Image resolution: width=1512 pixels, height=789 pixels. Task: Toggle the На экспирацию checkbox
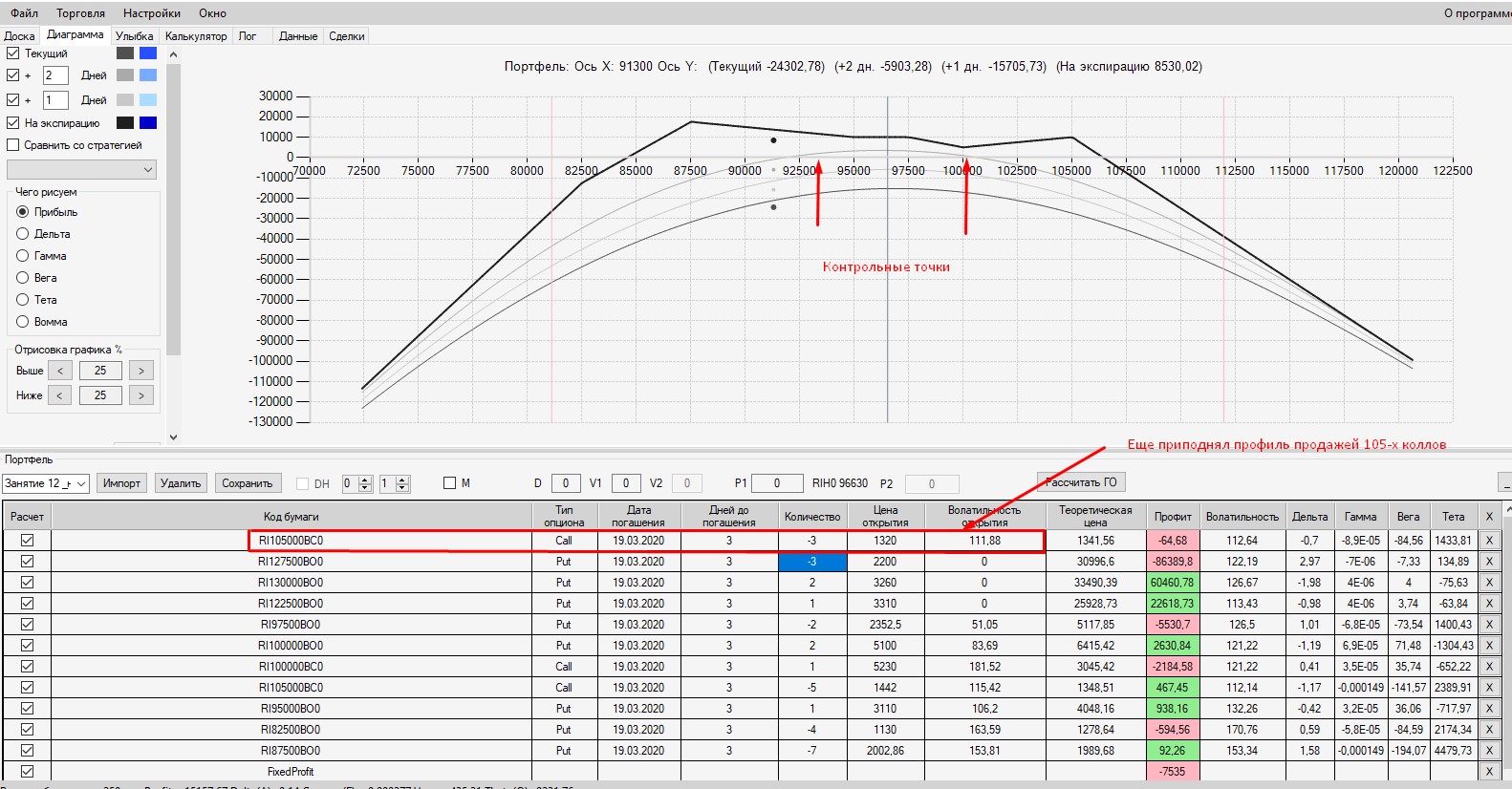(x=13, y=123)
